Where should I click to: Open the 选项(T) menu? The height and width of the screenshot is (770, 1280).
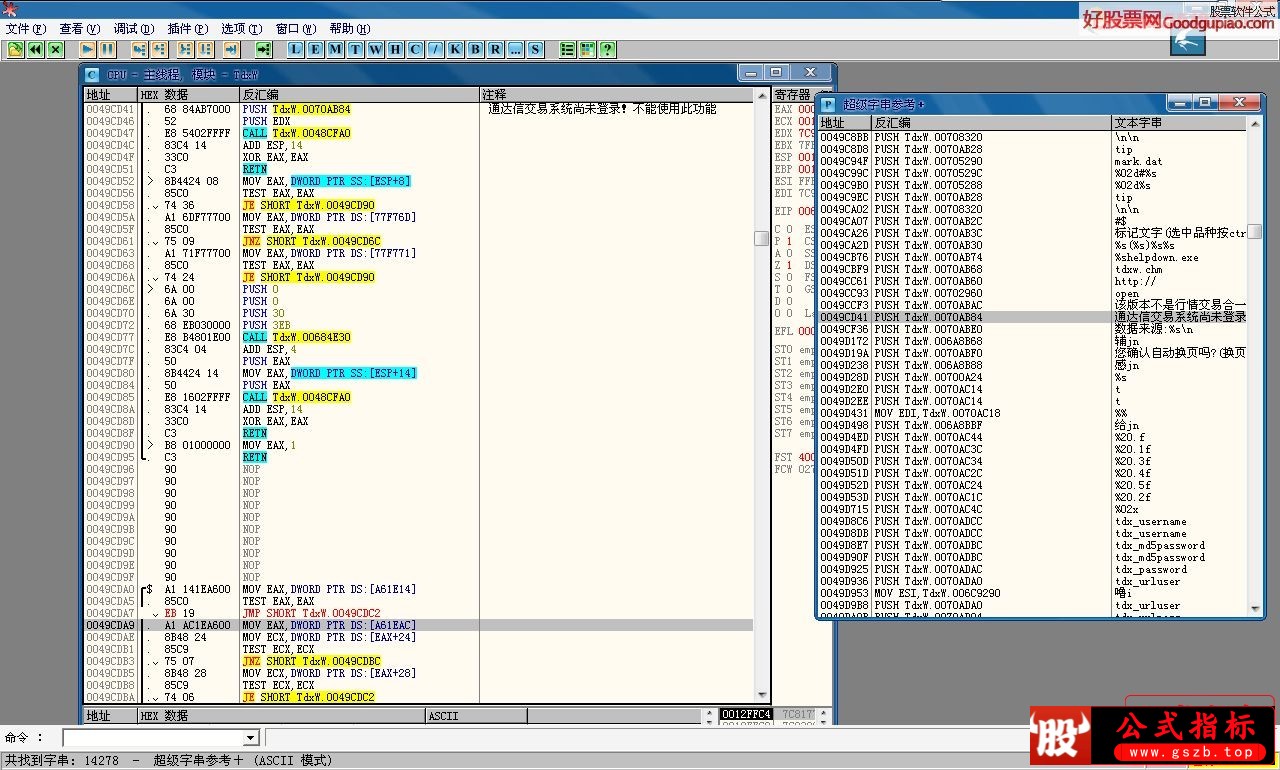pos(242,29)
